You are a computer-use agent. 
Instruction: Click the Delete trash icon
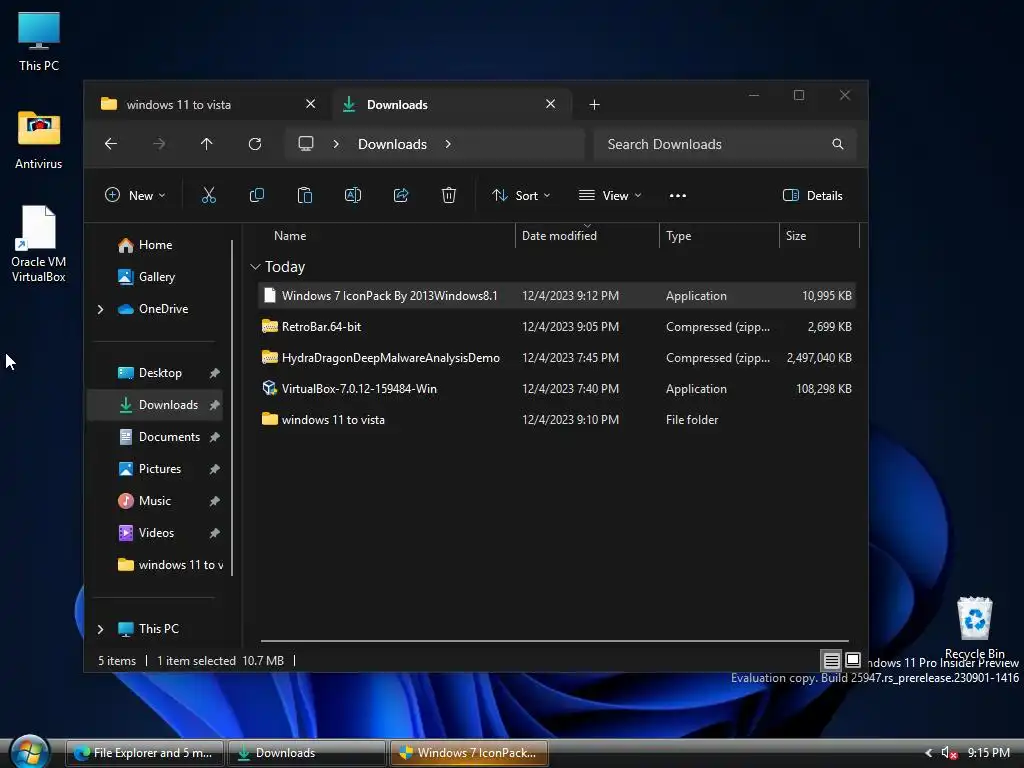tap(449, 195)
